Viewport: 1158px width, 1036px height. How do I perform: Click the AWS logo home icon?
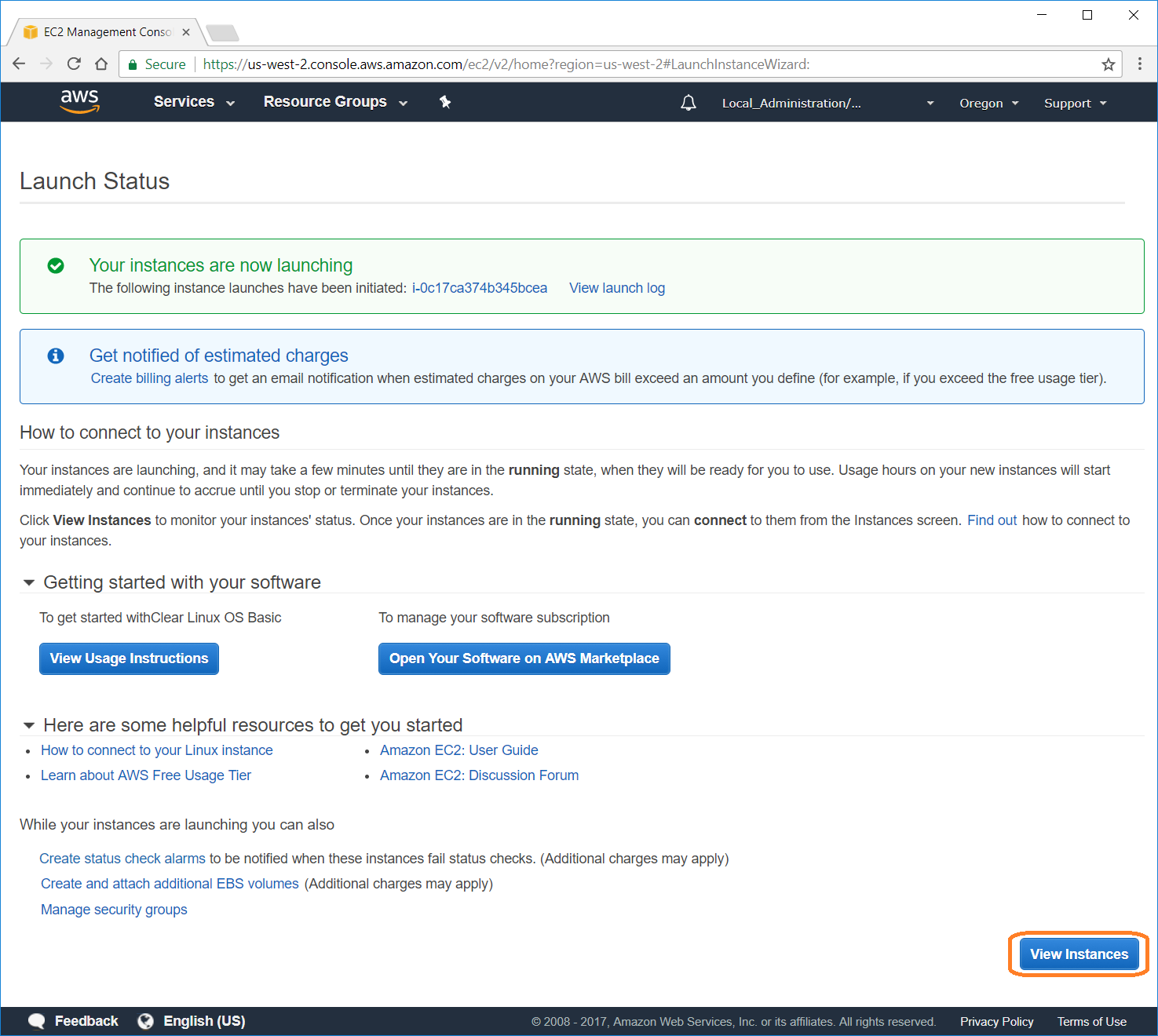(x=79, y=102)
